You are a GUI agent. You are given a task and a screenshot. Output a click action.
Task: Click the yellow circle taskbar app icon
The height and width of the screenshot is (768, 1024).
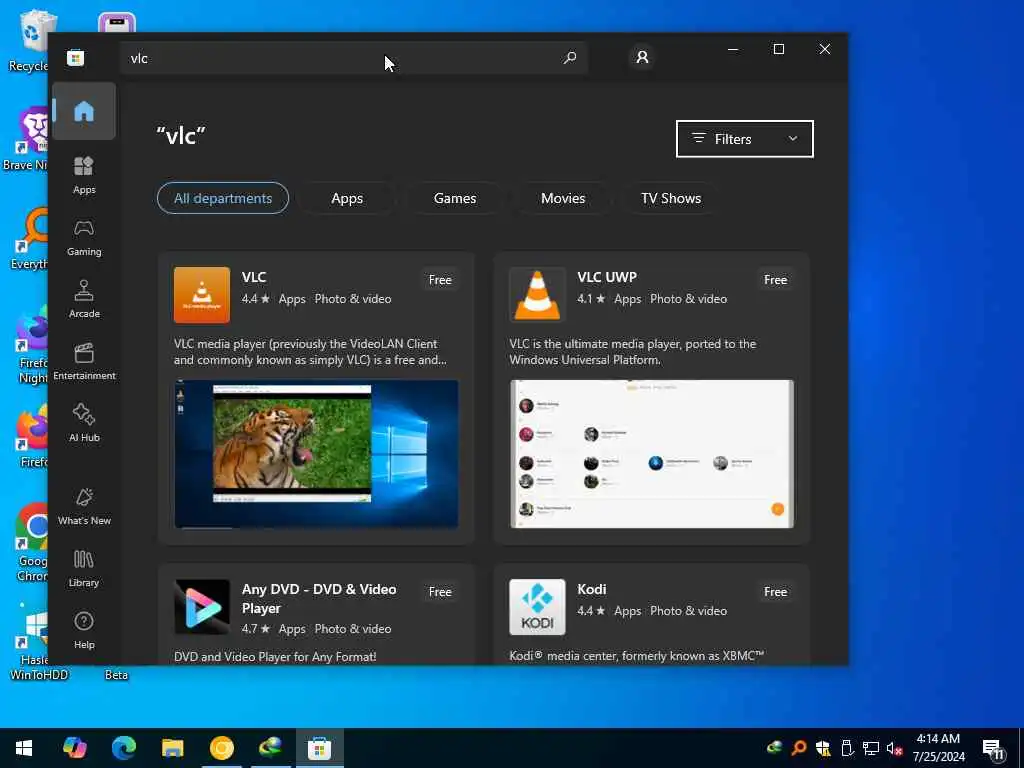tap(221, 748)
